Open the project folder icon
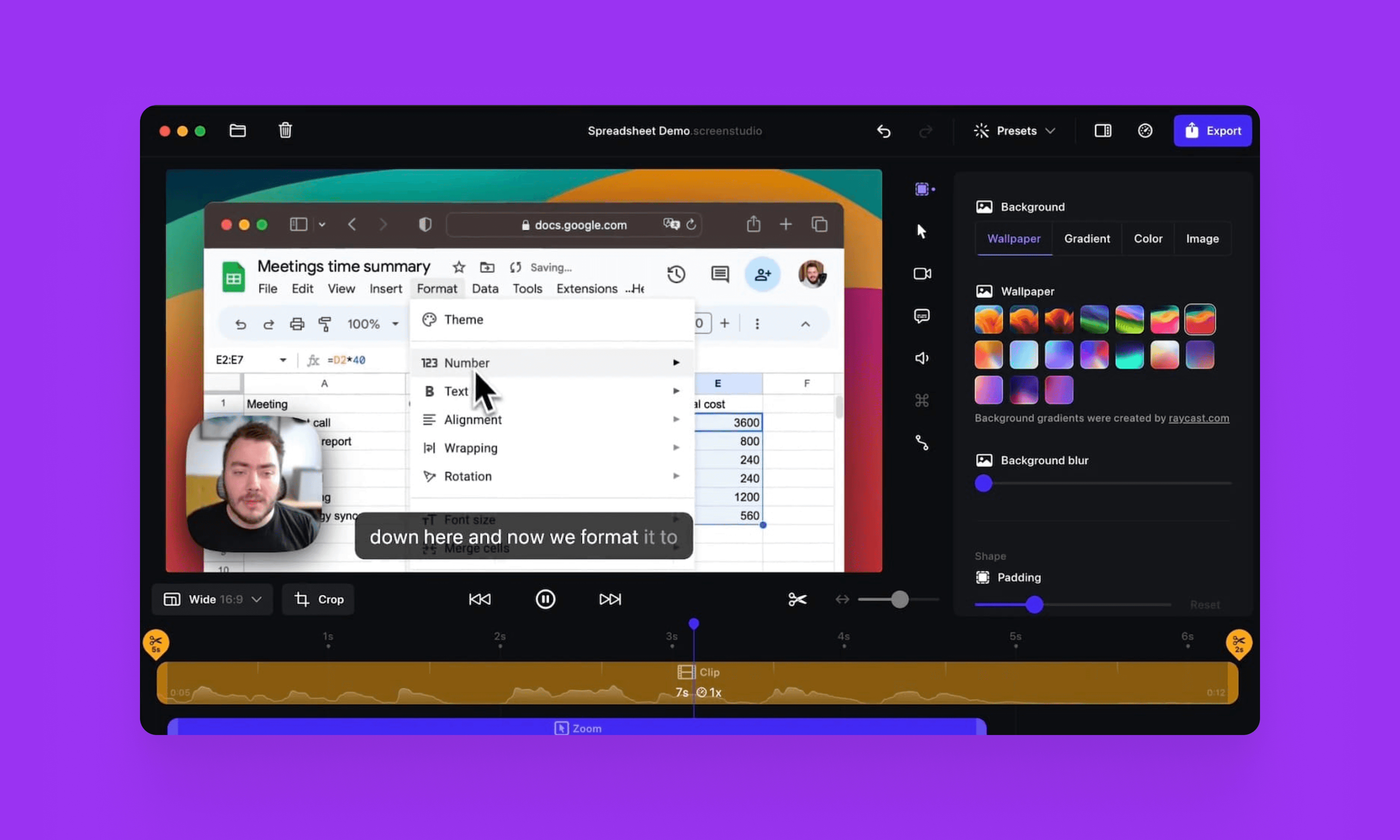 click(238, 131)
